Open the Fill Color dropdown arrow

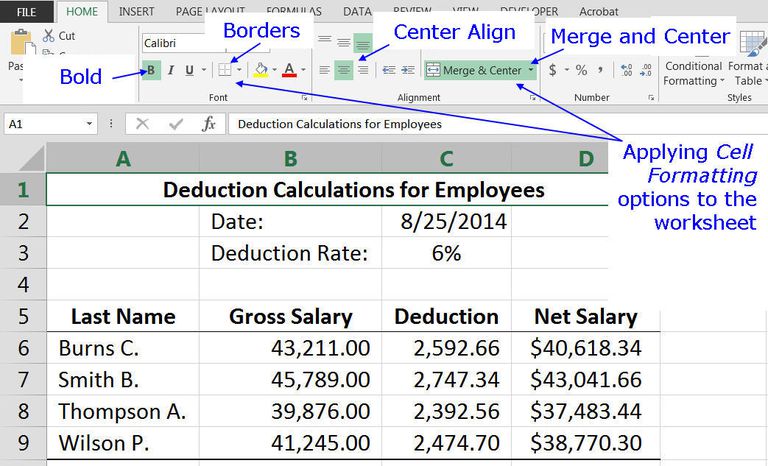point(274,70)
